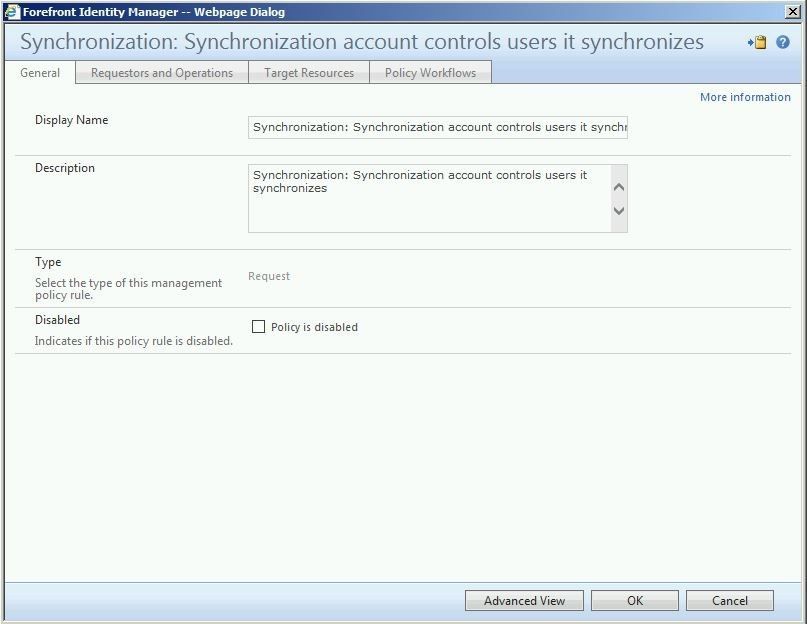The width and height of the screenshot is (807, 624).
Task: Click the Policy is disabled label text
Action: [x=314, y=327]
